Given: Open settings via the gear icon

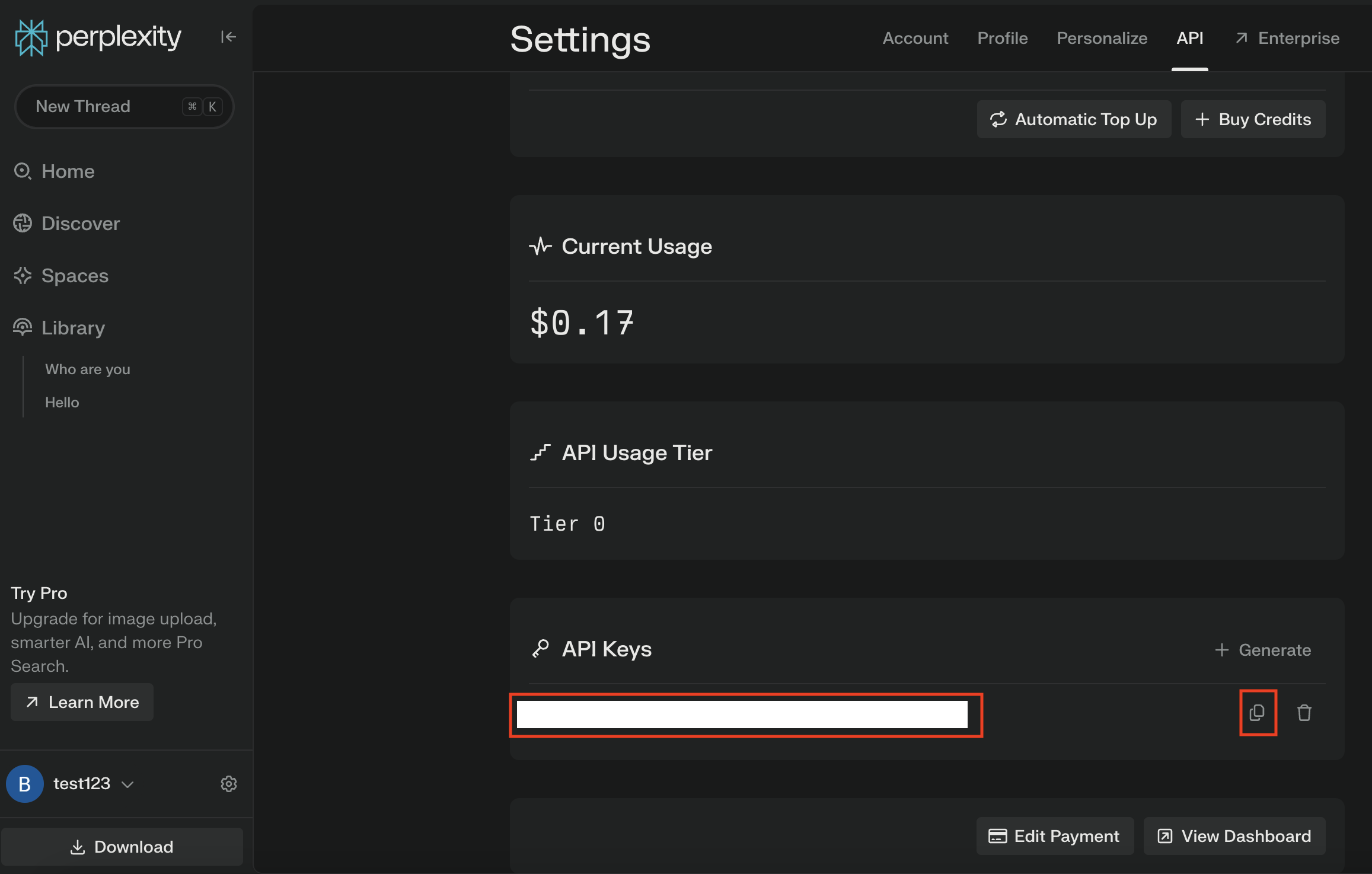Looking at the screenshot, I should (229, 783).
